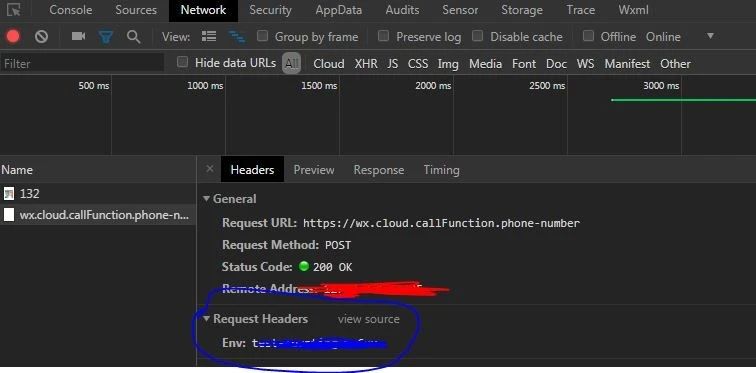Switch to large request rows view icon
This screenshot has height=373, width=756.
tap(209, 37)
